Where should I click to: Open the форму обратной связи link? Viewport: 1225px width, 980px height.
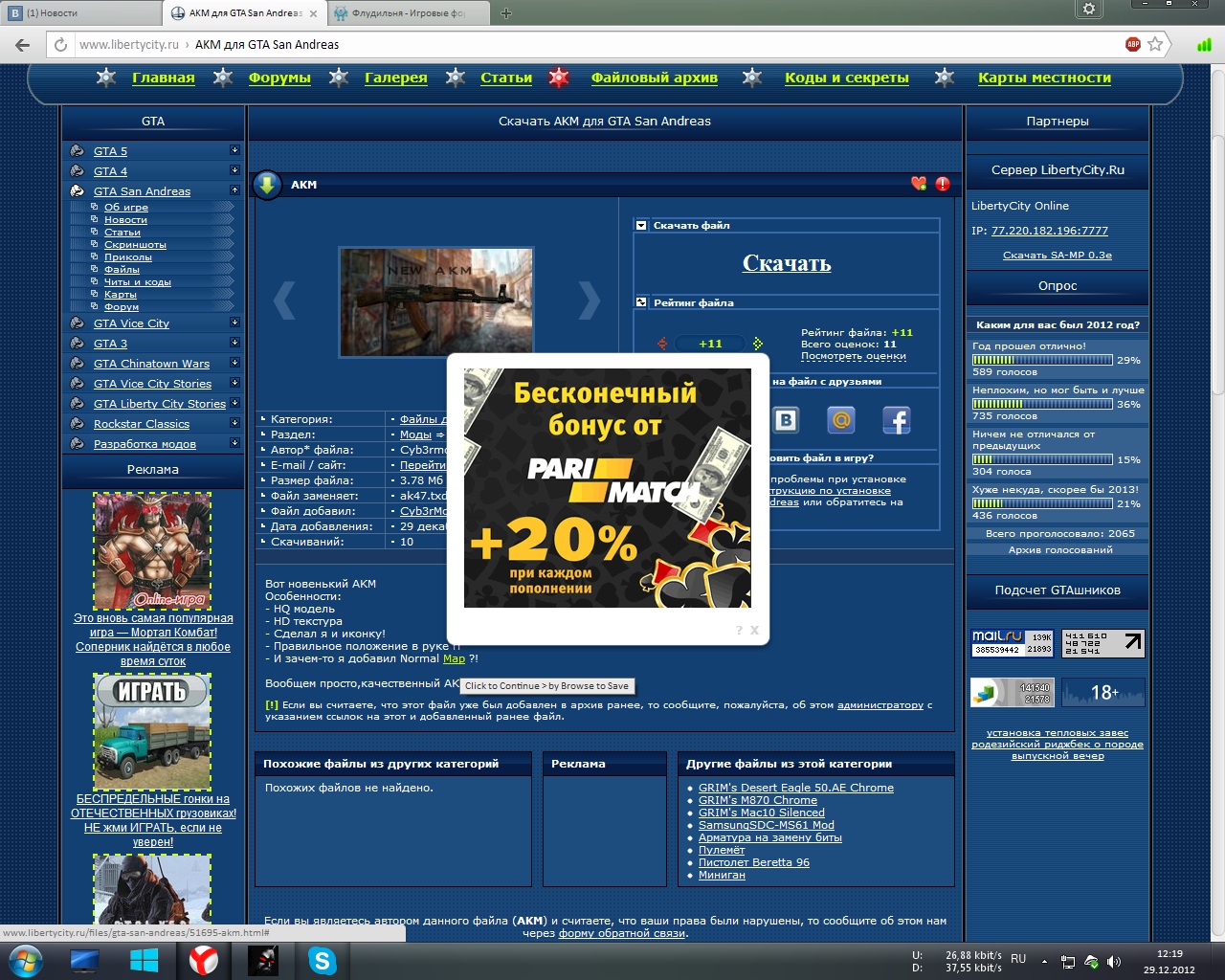point(622,933)
